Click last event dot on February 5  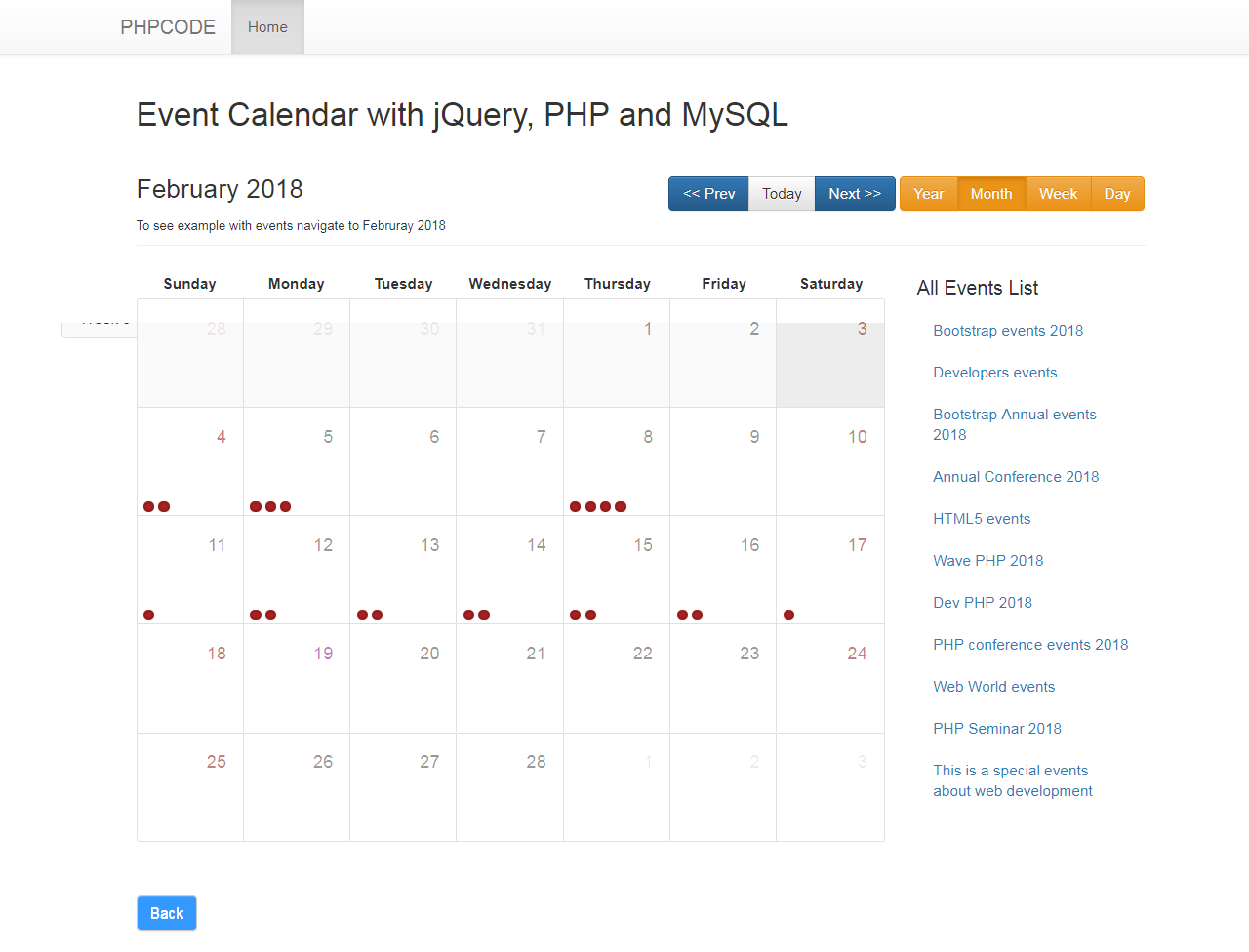(x=286, y=506)
